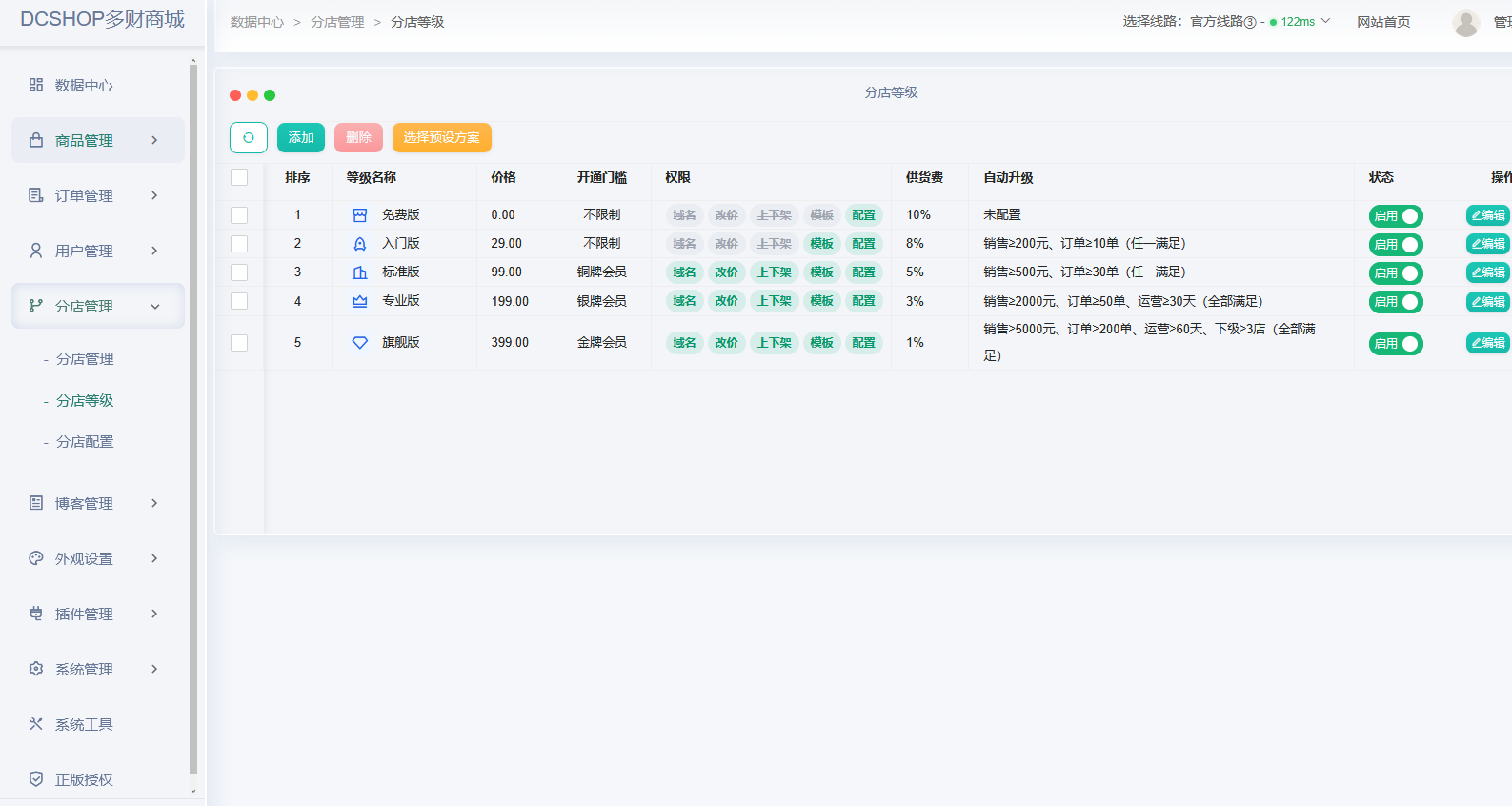Toggle 启用 switch for 入门版

pyautogui.click(x=1396, y=245)
